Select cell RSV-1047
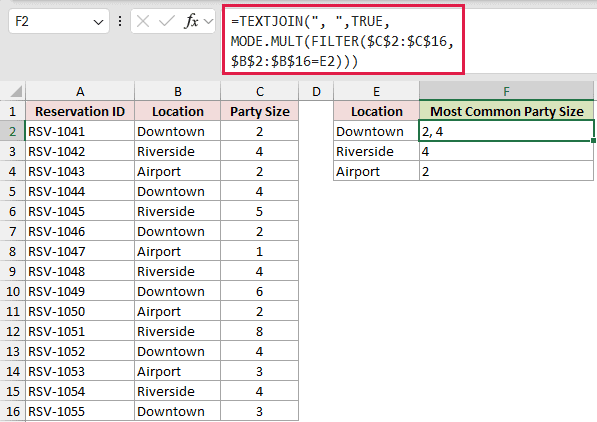Image resolution: width=597 pixels, height=422 pixels. [80, 251]
